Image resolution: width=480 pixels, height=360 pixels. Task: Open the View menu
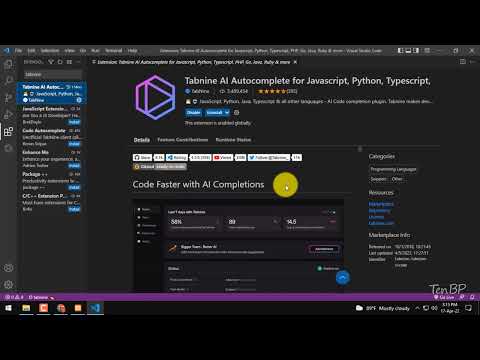(x=70, y=51)
